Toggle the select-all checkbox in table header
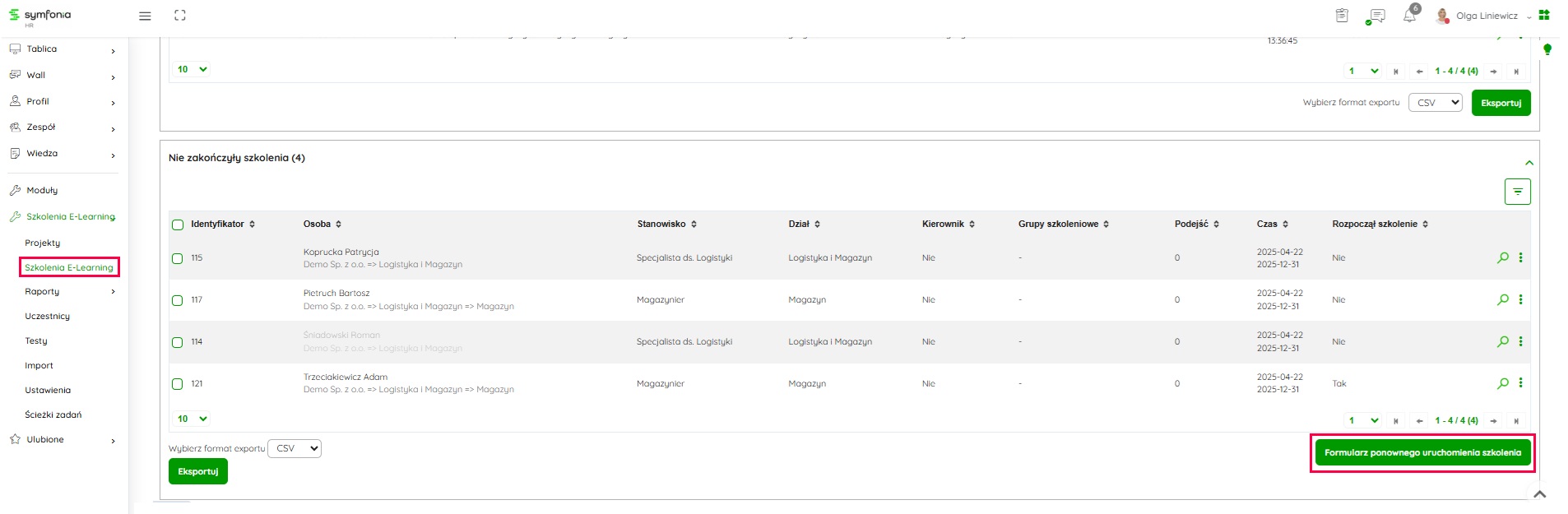Viewport: 1568px width, 514px height. click(x=177, y=225)
